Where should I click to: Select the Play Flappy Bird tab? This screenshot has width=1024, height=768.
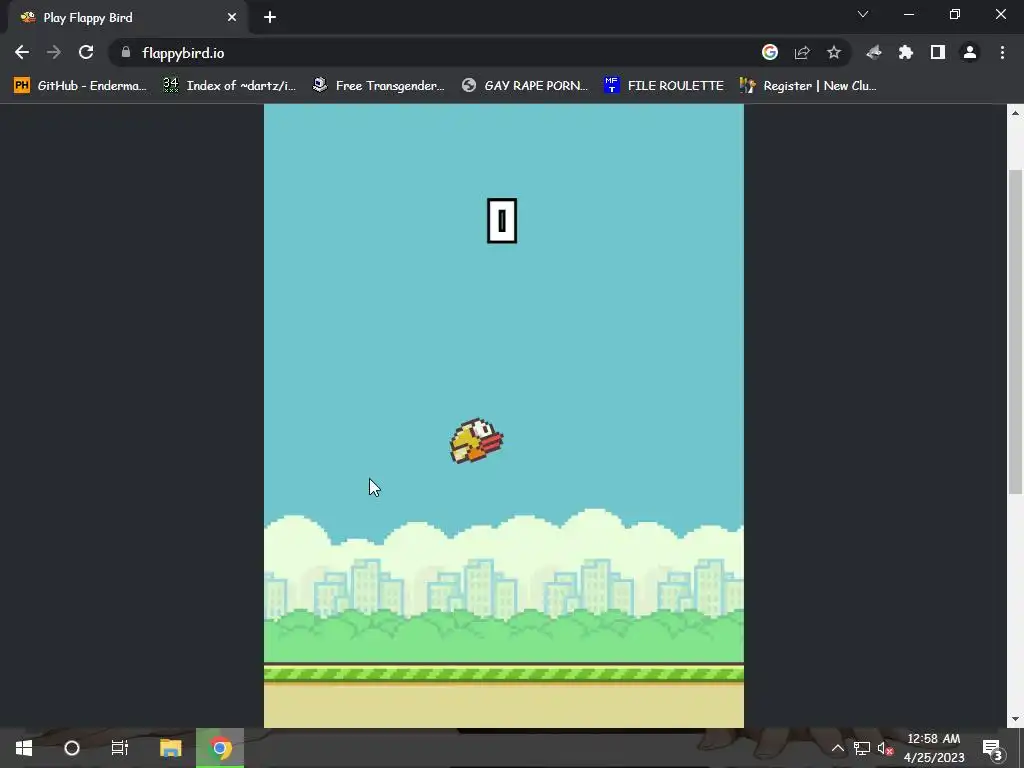pos(128,18)
